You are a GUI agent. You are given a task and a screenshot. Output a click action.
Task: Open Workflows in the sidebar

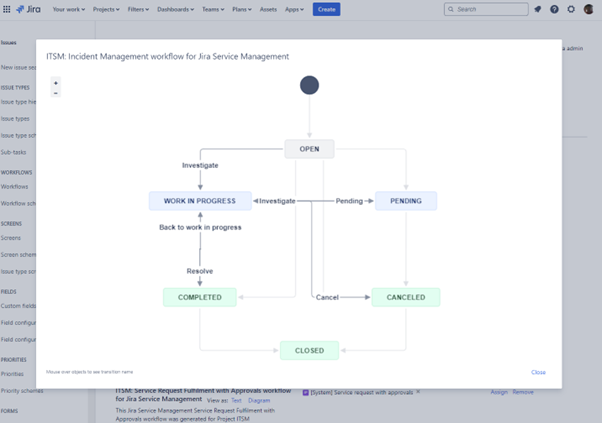click(x=15, y=187)
